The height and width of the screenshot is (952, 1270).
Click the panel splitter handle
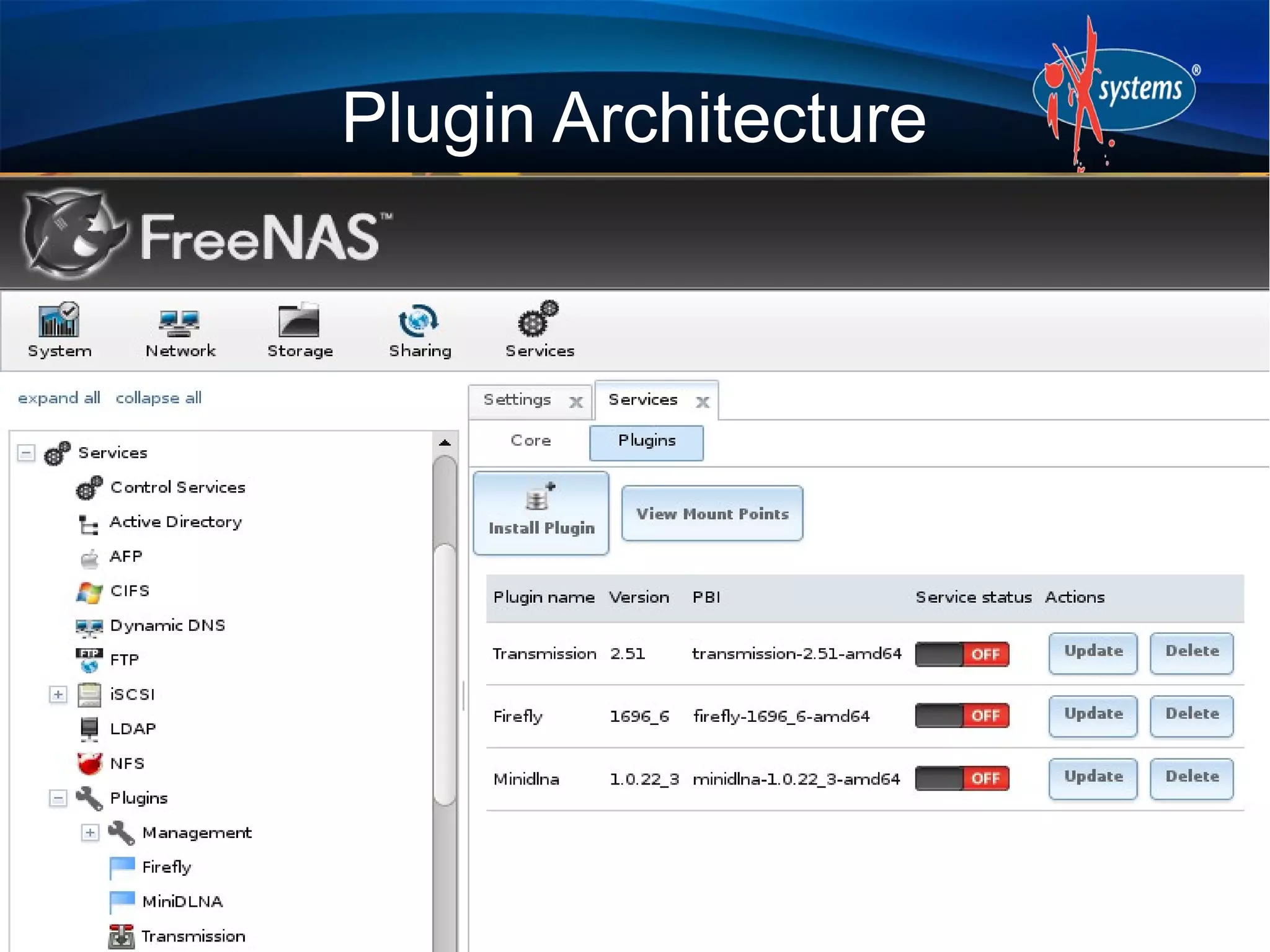[x=463, y=695]
